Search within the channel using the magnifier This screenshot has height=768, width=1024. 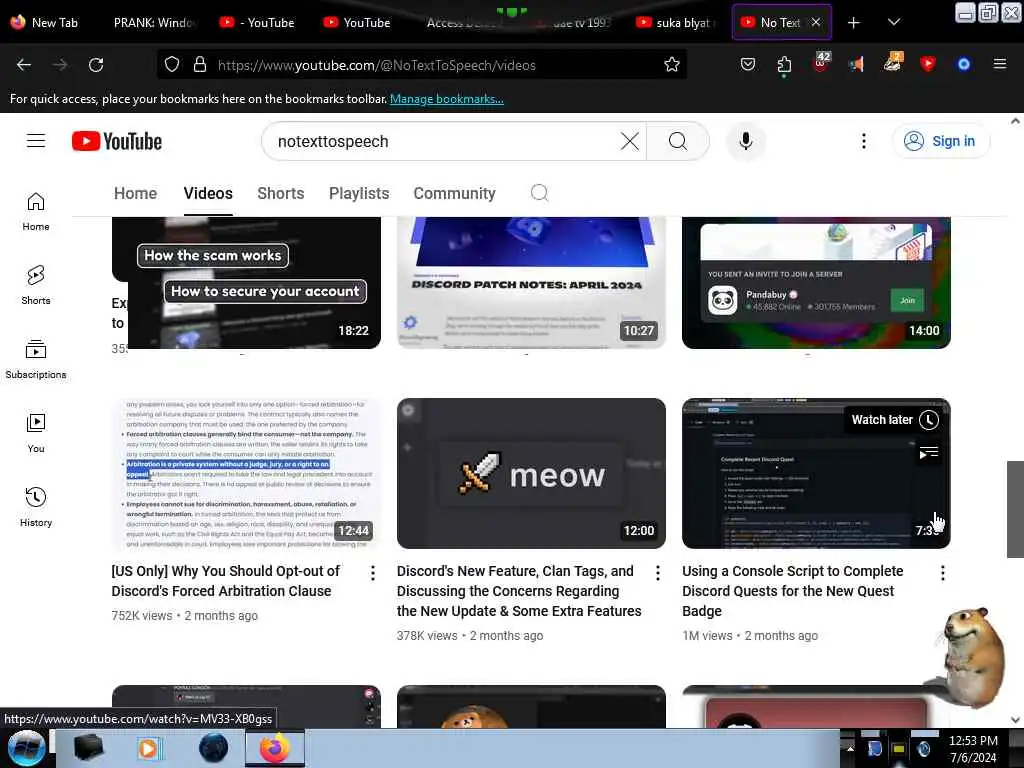[539, 193]
